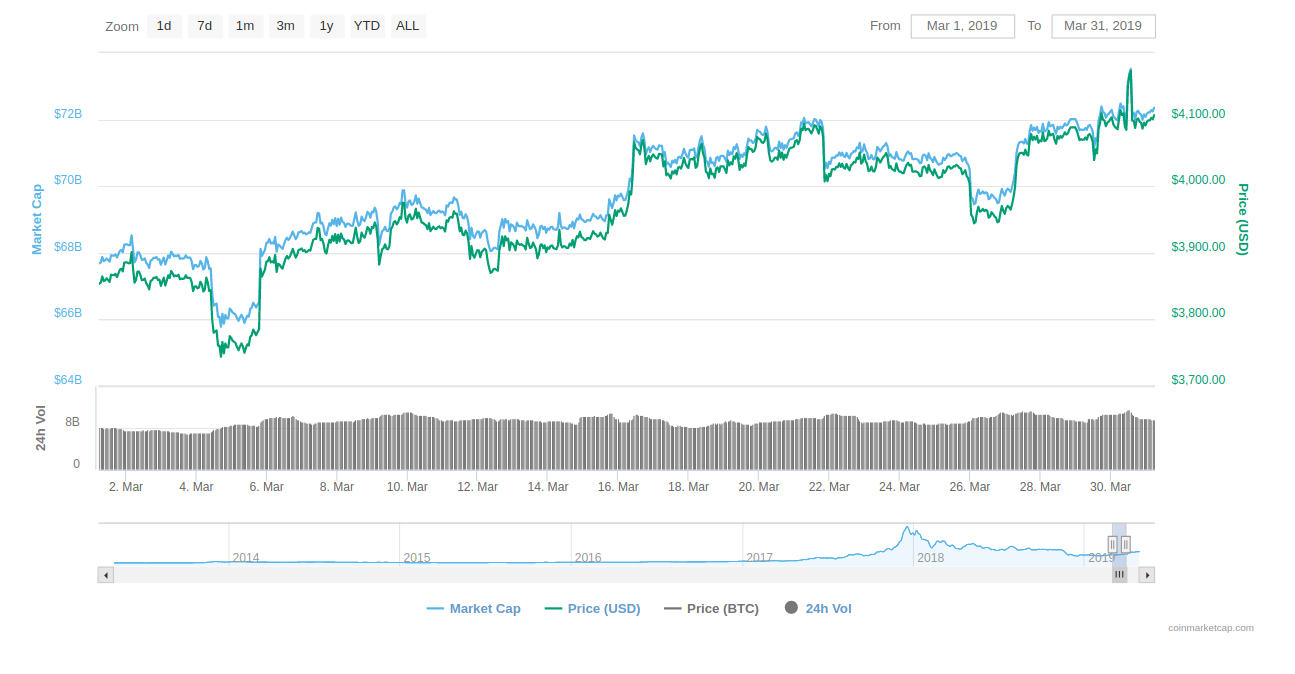Toggle Price (USD) series in legend
Image resolution: width=1295 pixels, height=674 pixels.
[x=593, y=608]
